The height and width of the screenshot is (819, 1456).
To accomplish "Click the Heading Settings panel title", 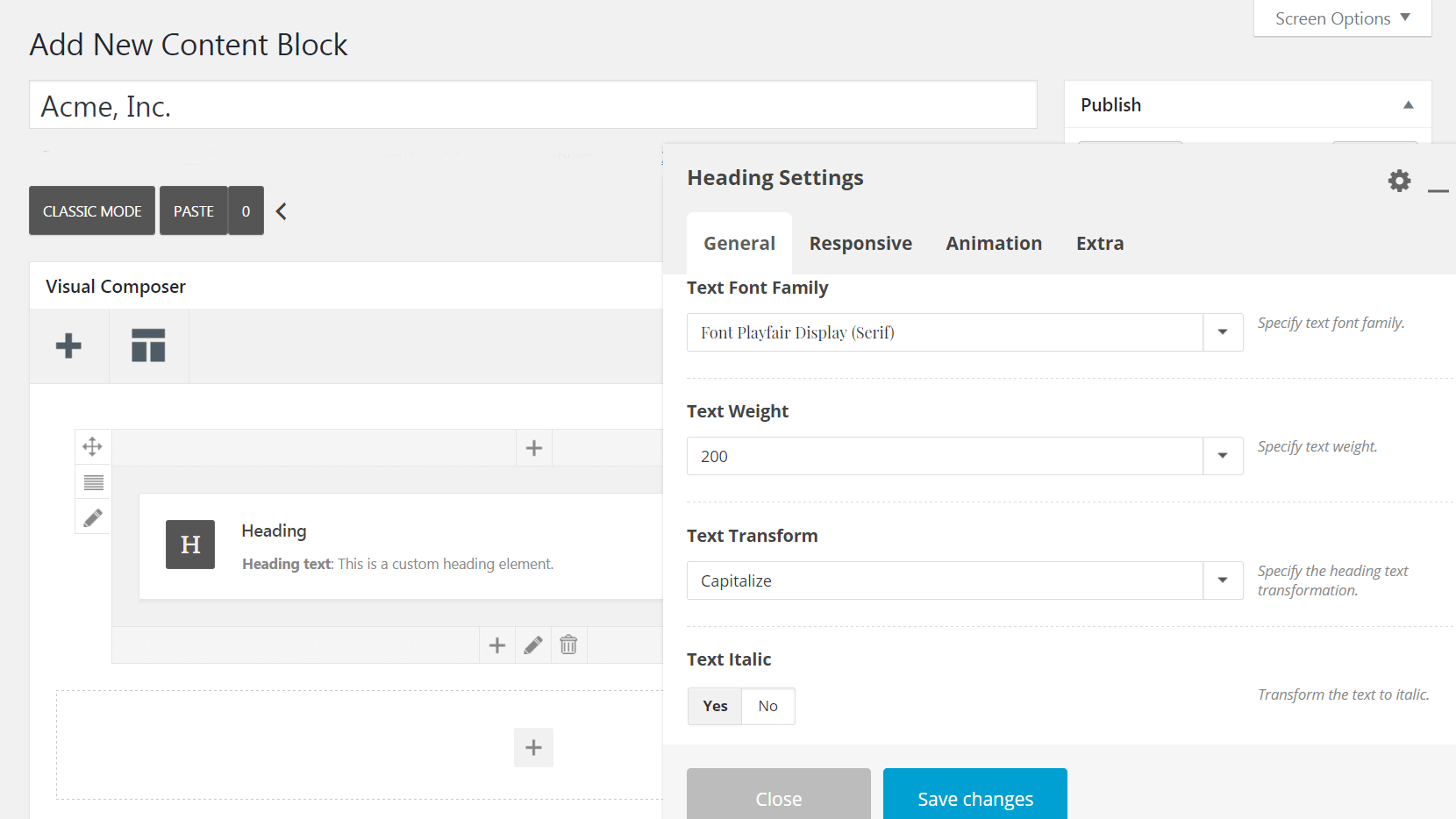I will coord(775,178).
